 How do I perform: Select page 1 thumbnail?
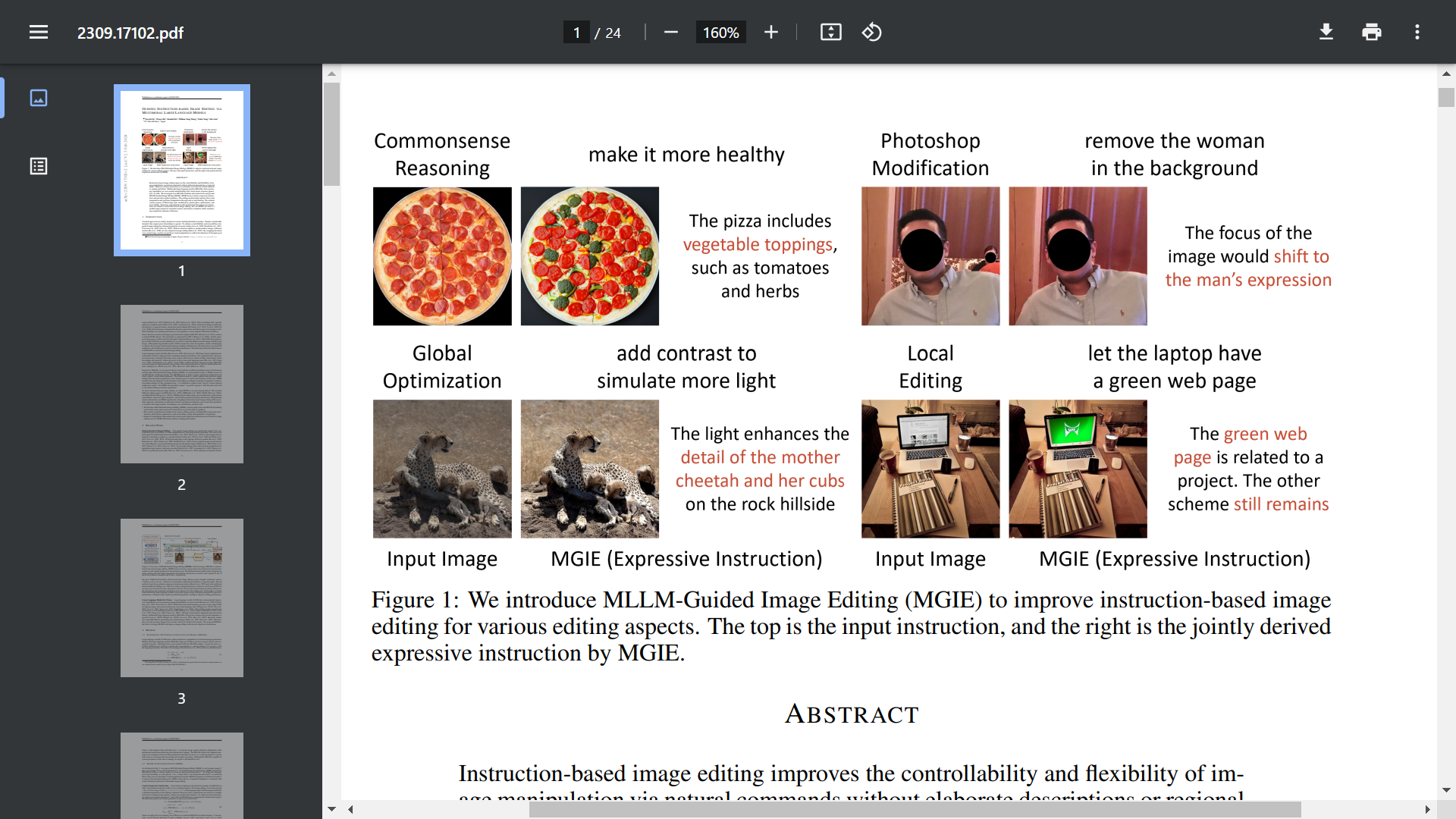[x=182, y=170]
